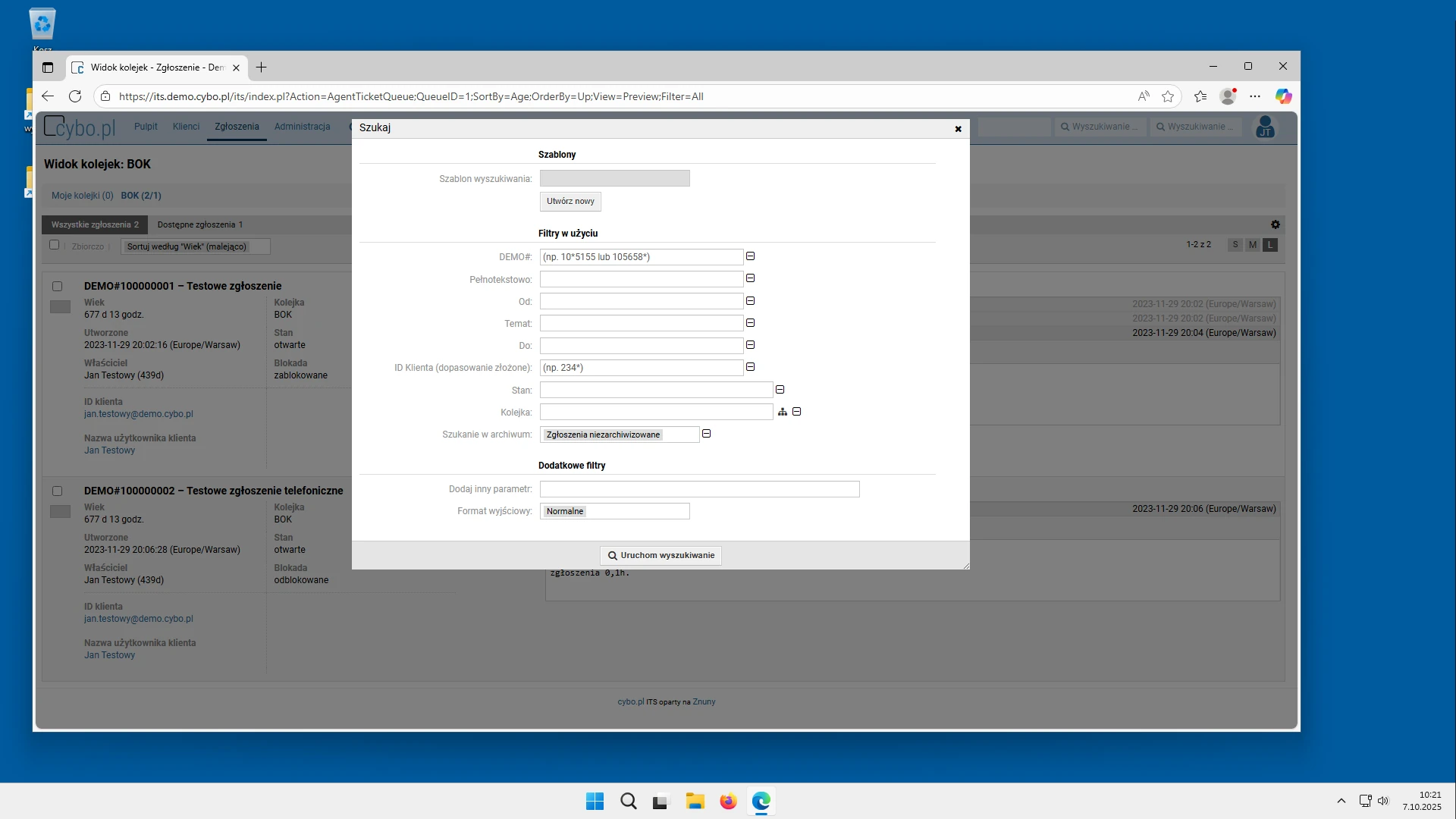Screen dimensions: 1456x819
Task: Open the Dodaj inny parametr dropdown
Action: coord(699,489)
